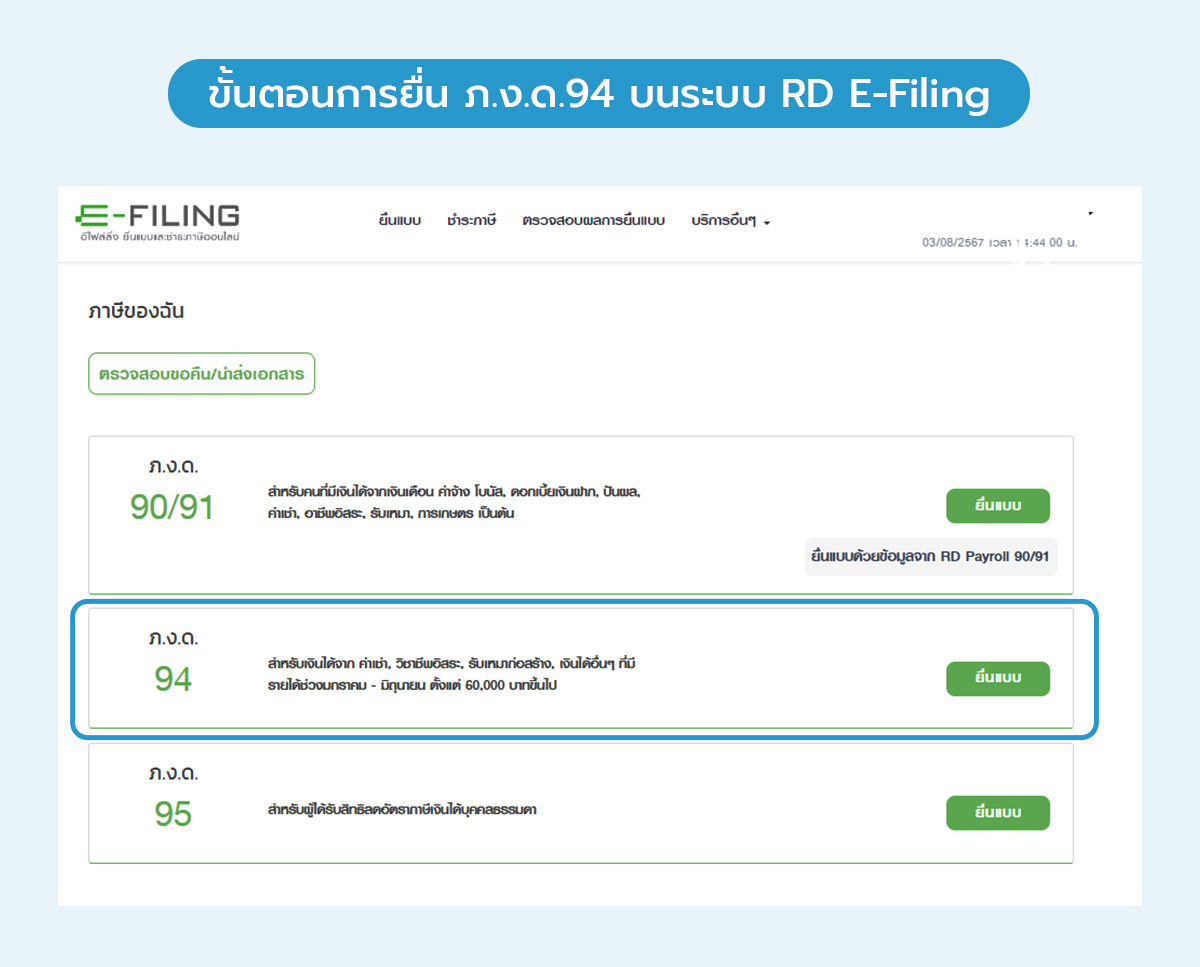Image resolution: width=1200 pixels, height=967 pixels.
Task: Open the ยื่นแบบ menu in top navigation
Action: tap(399, 221)
